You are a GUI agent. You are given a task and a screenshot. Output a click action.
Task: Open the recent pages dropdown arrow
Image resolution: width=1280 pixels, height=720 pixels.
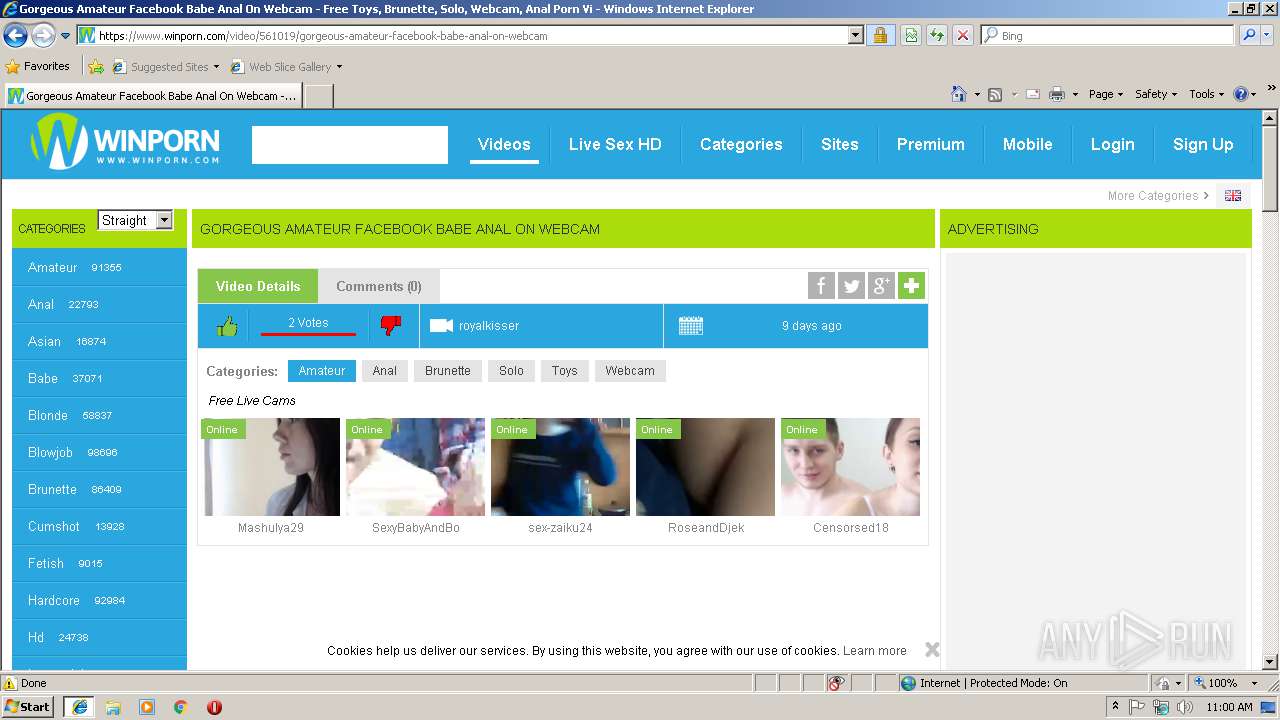[x=66, y=36]
